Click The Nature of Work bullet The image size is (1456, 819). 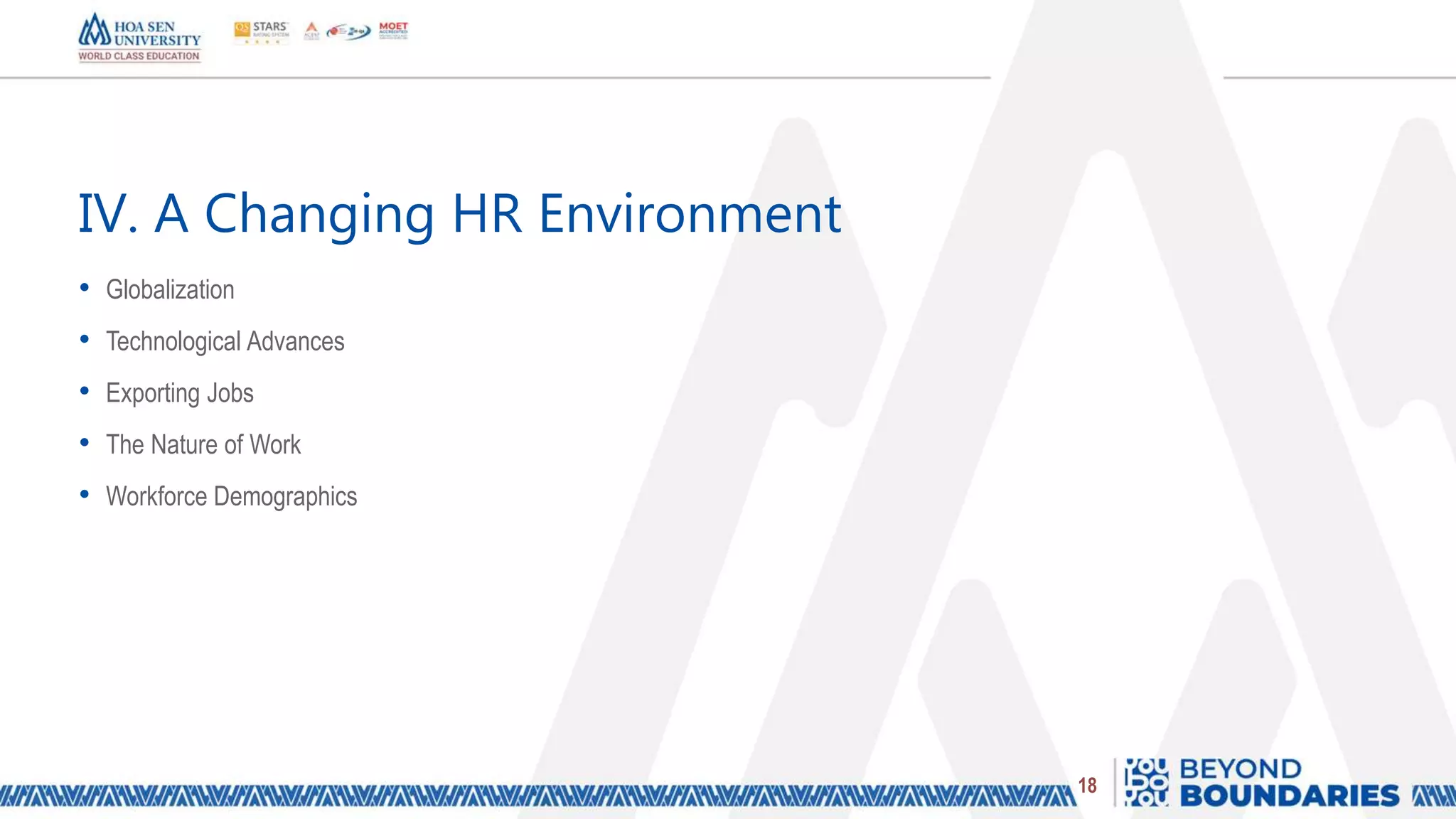[203, 445]
